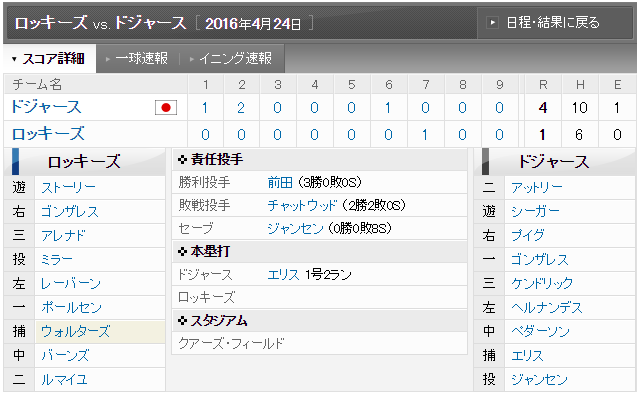Click the Japan flag icon beside ドジャース
The height and width of the screenshot is (400, 640).
click(x=166, y=108)
